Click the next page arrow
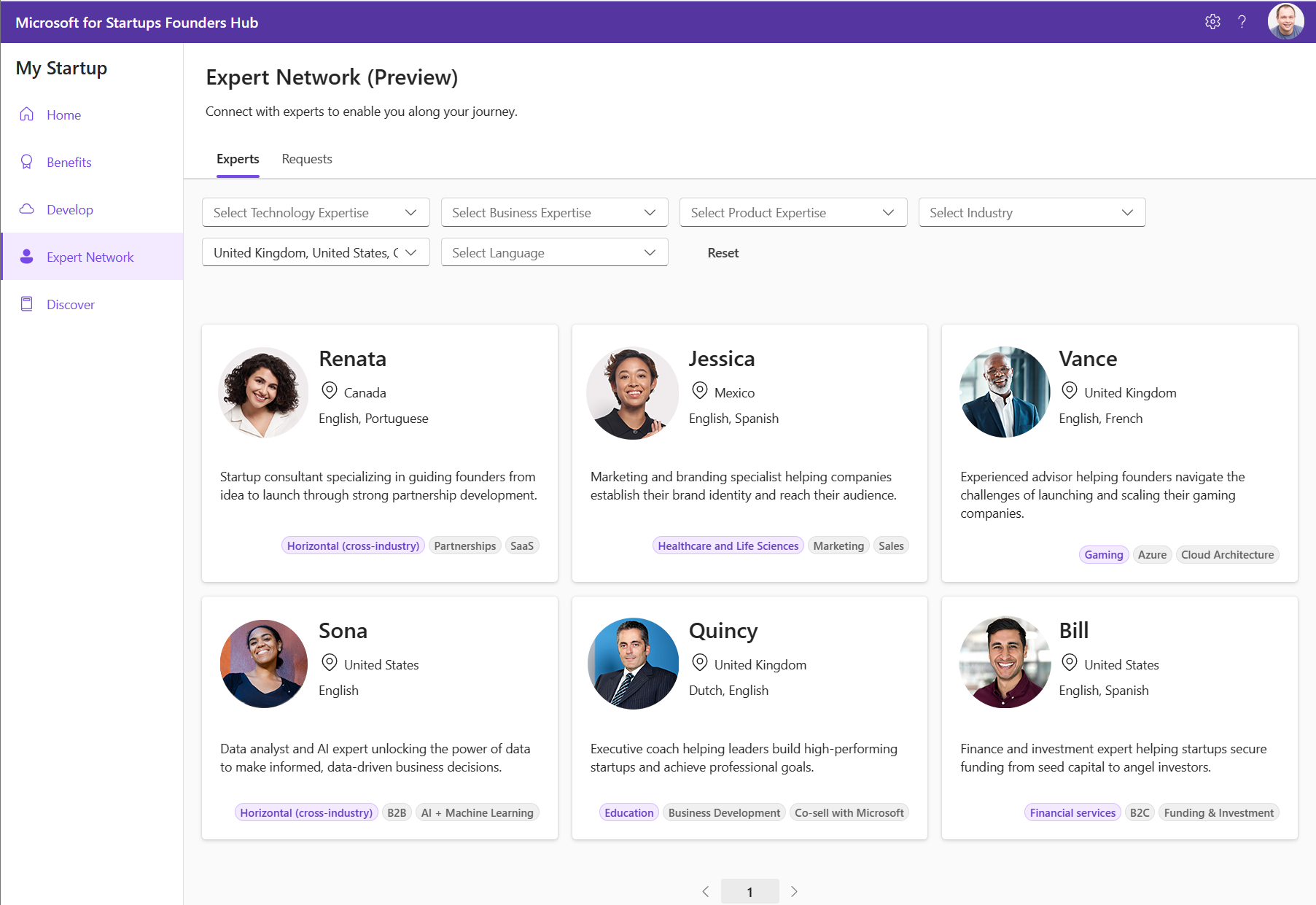Screen dimensions: 1316x905 pyautogui.click(x=794, y=890)
